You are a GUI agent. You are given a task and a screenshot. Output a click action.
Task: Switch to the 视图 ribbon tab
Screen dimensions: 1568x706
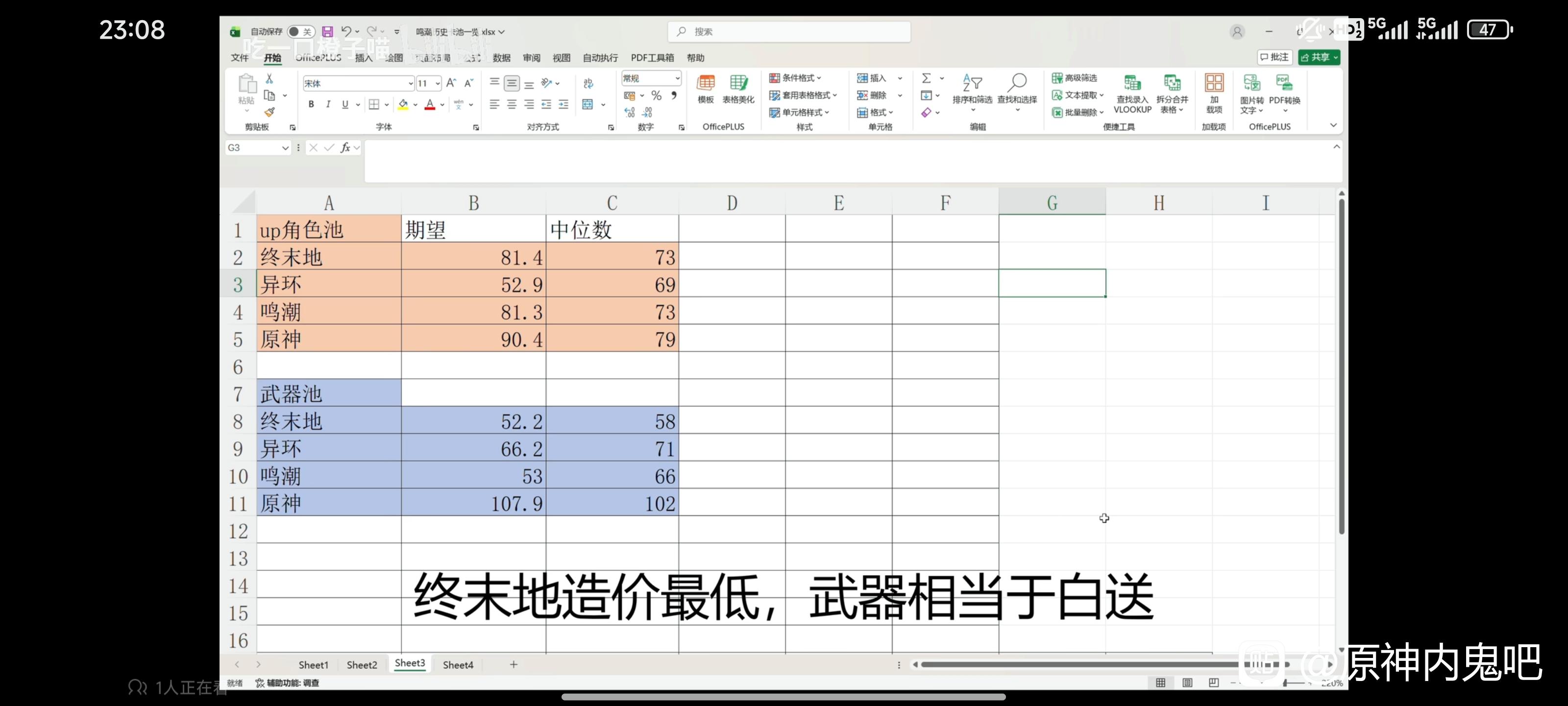click(x=561, y=57)
